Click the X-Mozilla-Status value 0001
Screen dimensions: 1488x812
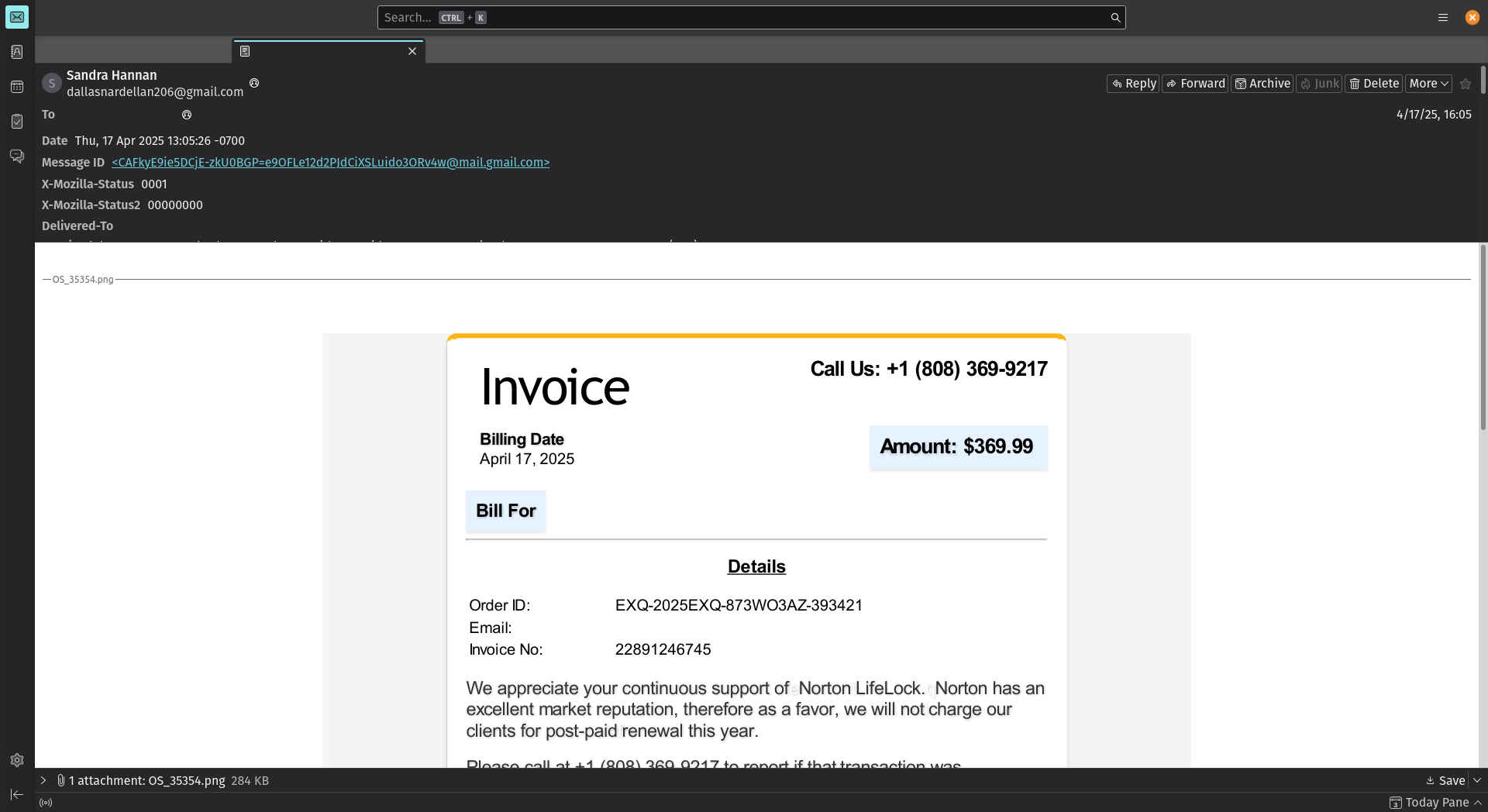tap(154, 184)
